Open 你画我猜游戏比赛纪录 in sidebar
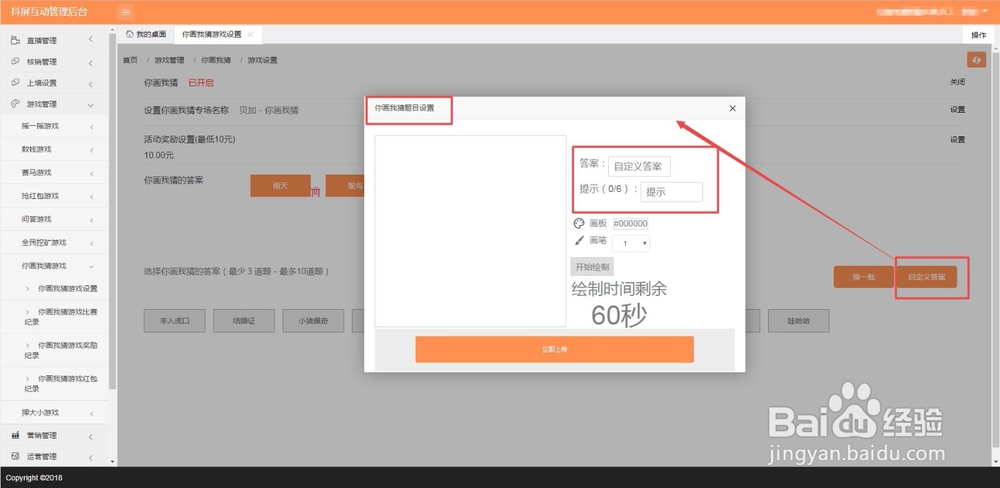This screenshot has height=488, width=1000. point(61,316)
